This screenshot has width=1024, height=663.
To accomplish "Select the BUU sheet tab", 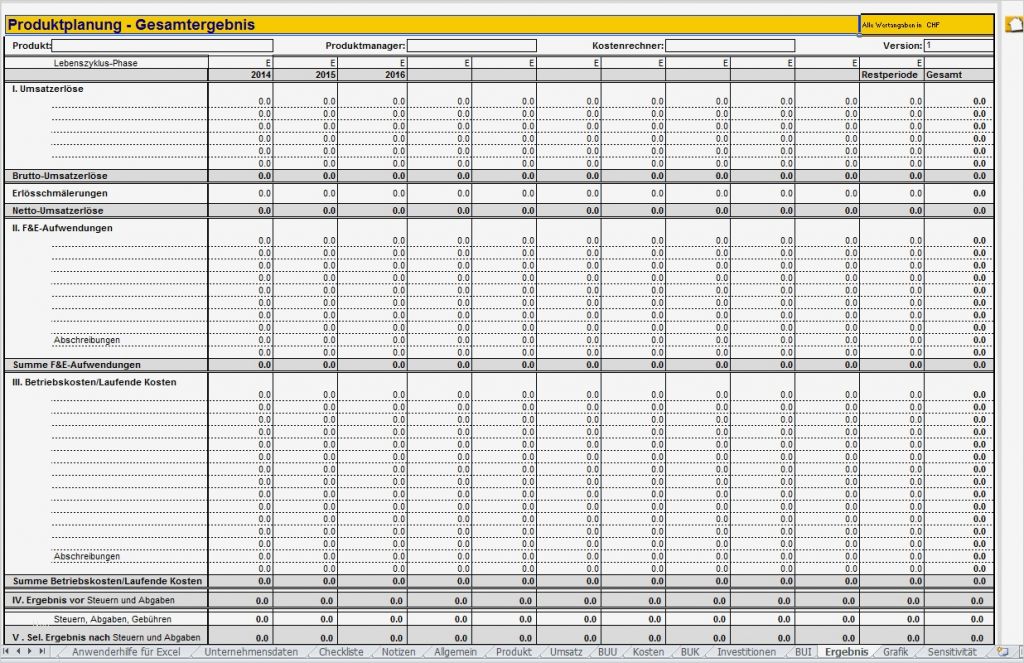I will [x=607, y=652].
